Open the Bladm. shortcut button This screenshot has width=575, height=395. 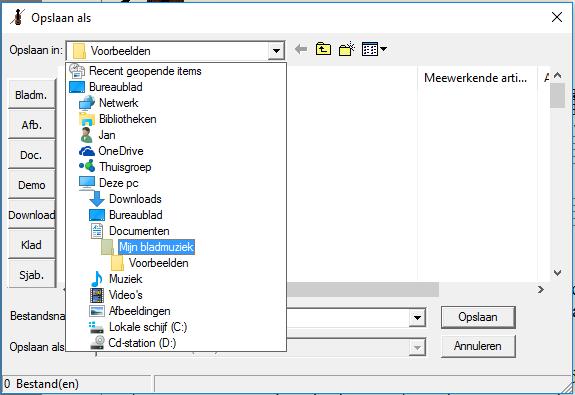click(32, 95)
